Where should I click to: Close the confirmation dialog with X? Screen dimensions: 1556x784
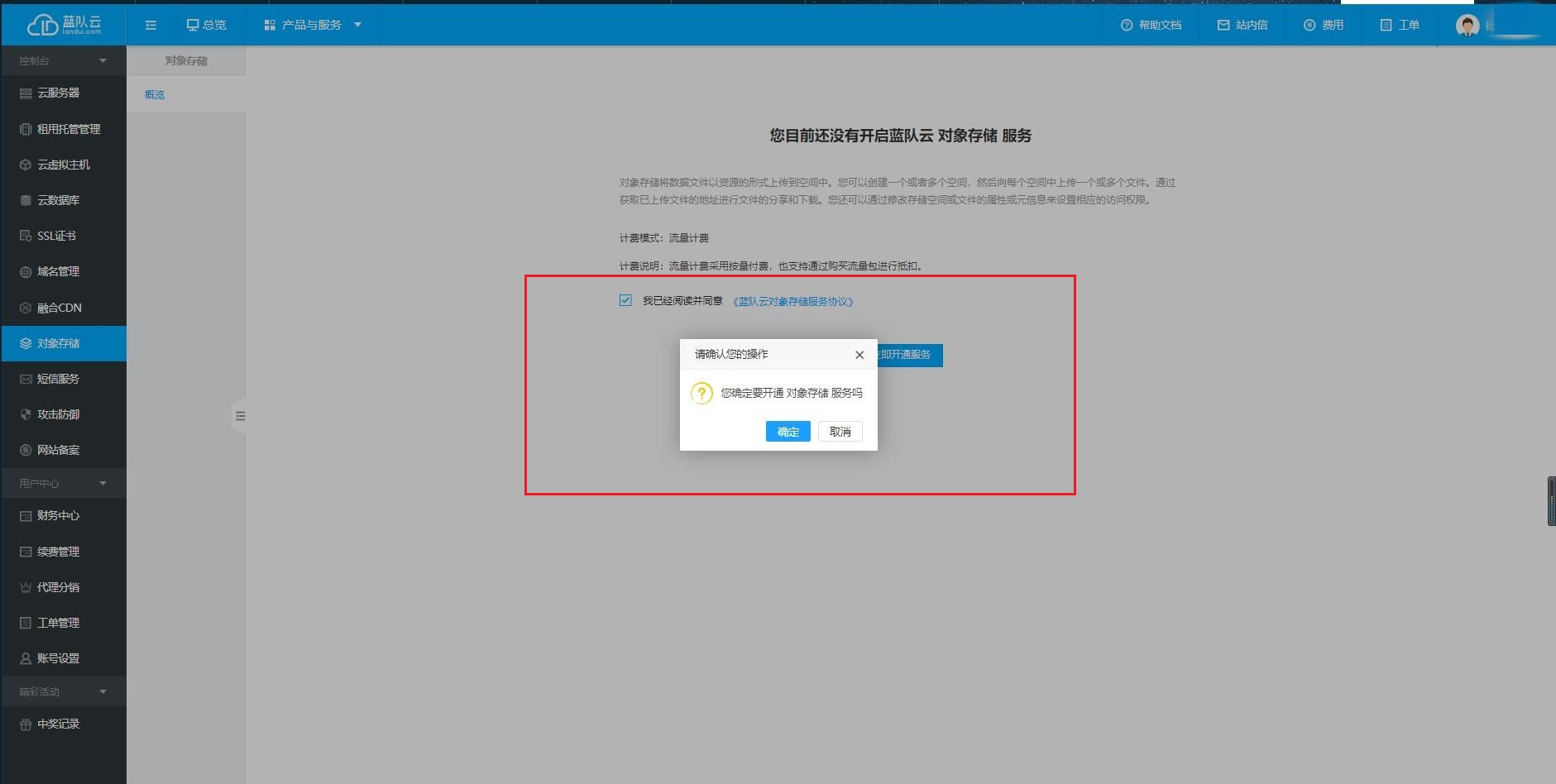859,355
